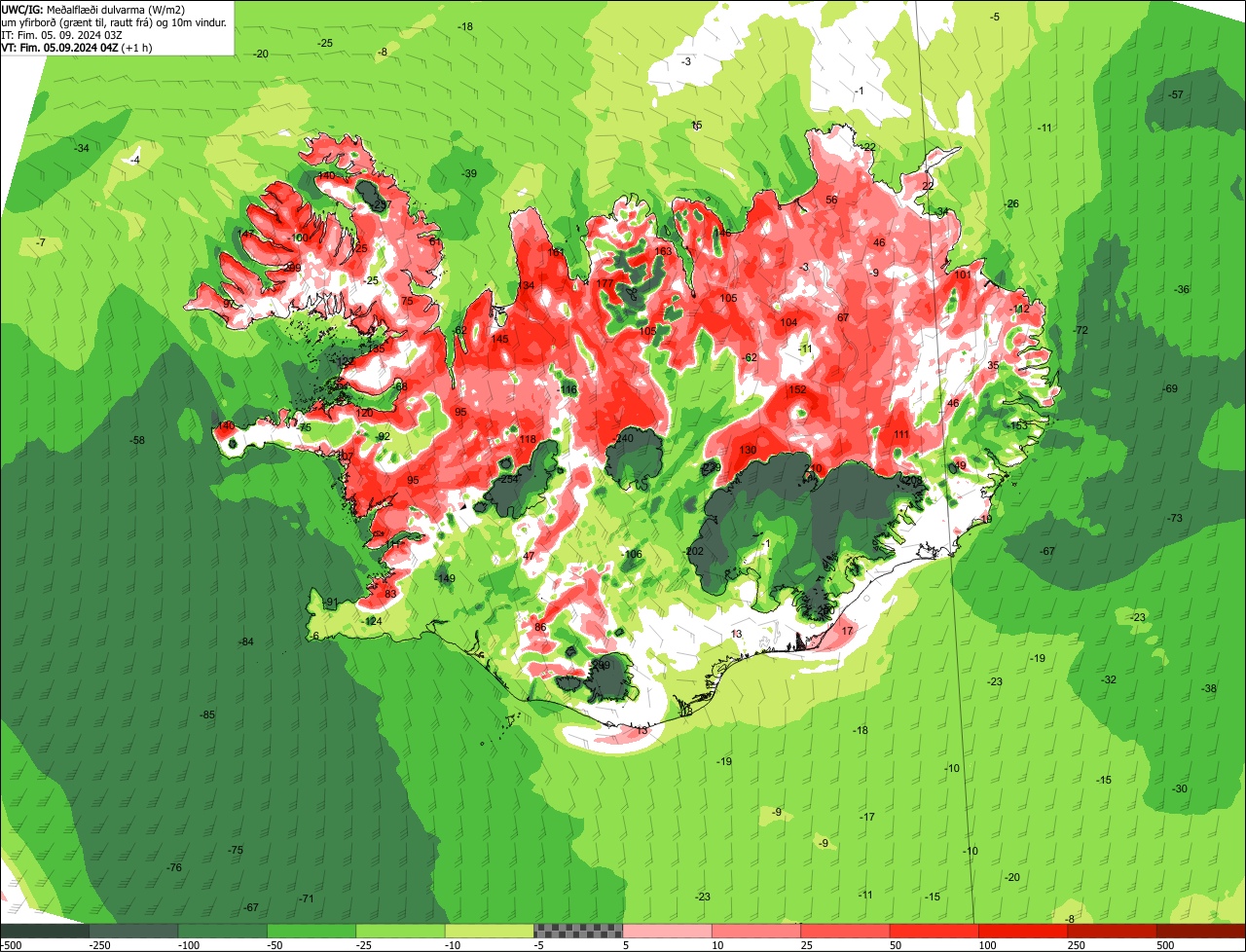Click the '-58' value over the ocean
Screen dimensions: 1246x952
tap(137, 441)
